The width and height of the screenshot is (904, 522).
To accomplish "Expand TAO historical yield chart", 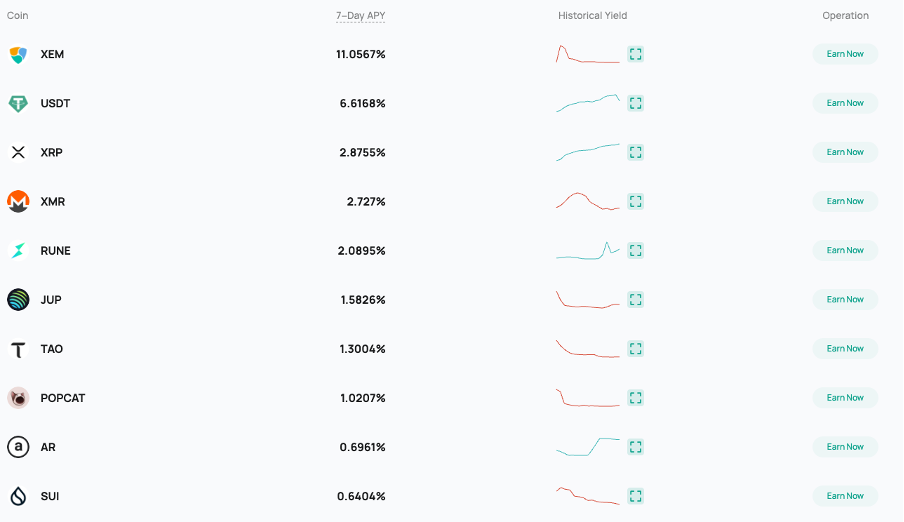I will point(636,349).
